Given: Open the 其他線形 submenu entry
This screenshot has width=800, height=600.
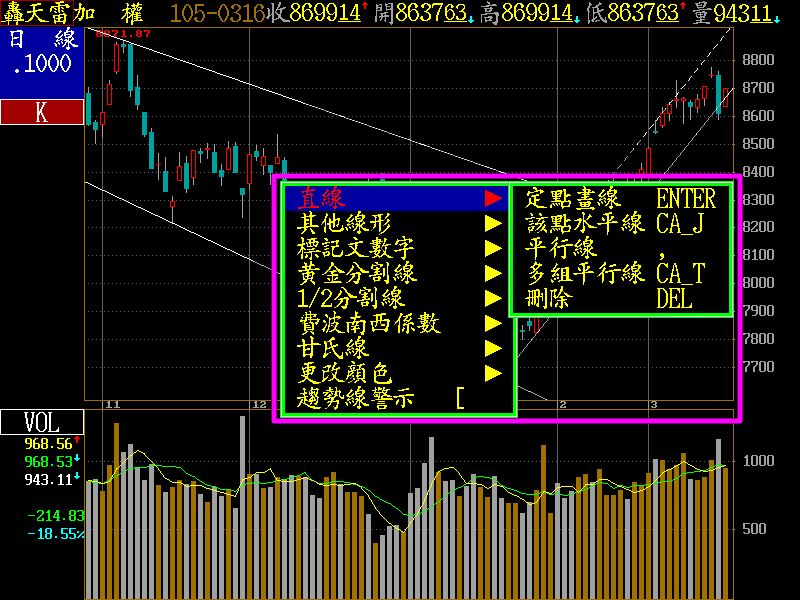Looking at the screenshot, I should [344, 223].
